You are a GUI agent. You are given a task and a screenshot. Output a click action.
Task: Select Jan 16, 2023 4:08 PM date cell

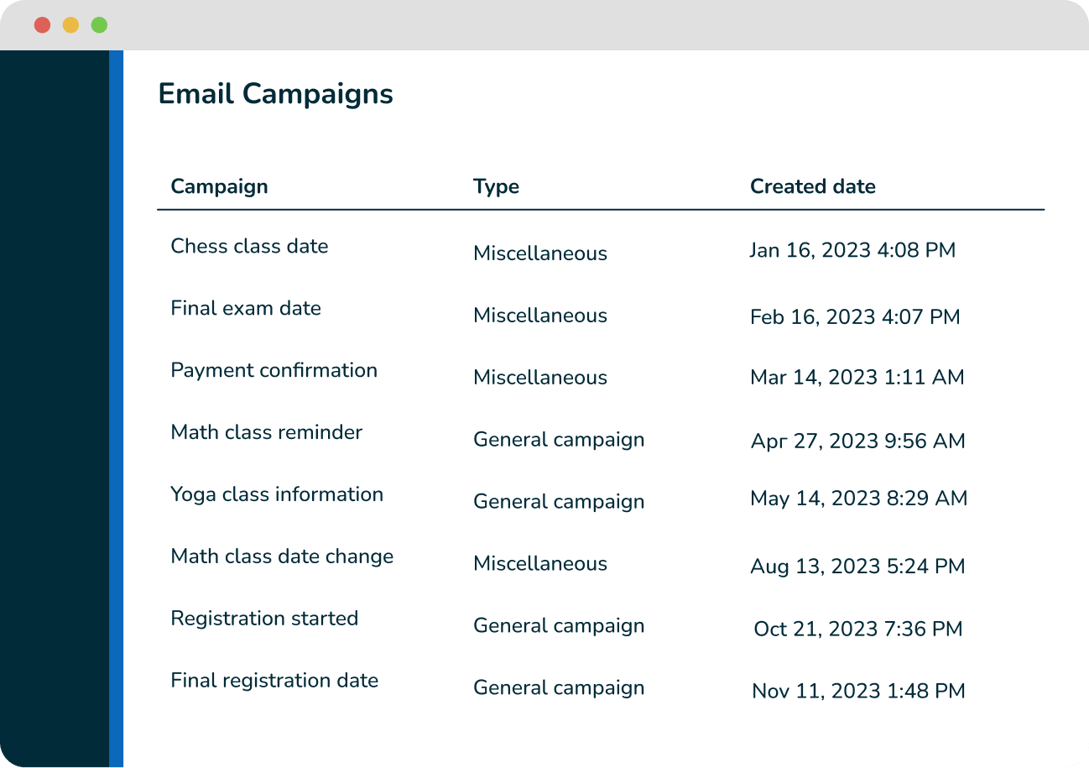(x=852, y=250)
